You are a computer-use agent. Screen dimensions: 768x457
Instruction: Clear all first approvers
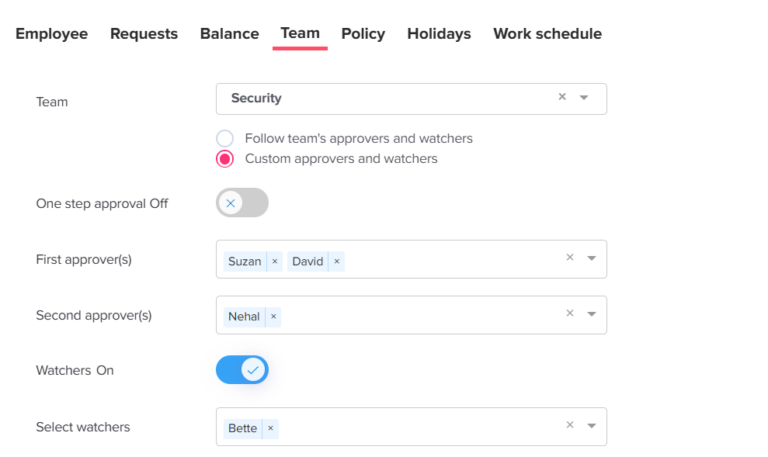coord(570,257)
